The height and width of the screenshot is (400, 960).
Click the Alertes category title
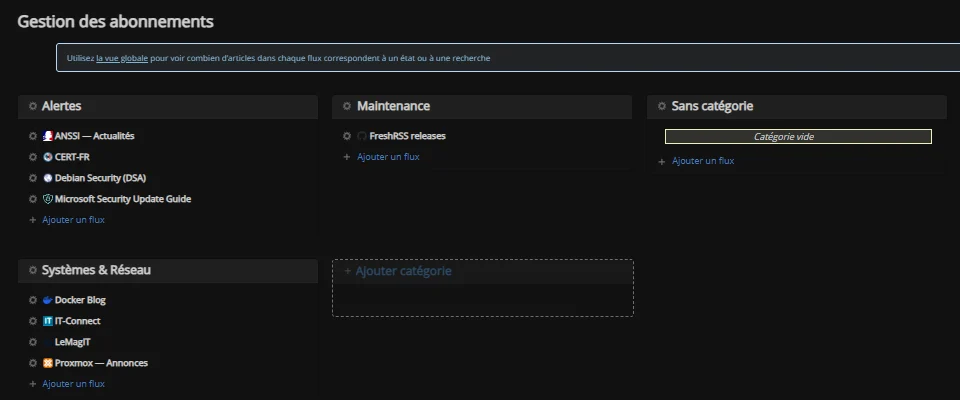point(61,106)
